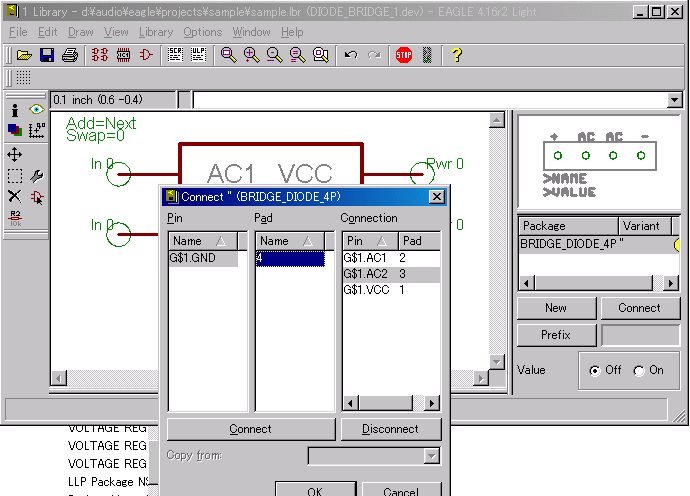The height and width of the screenshot is (496, 690).
Task: Click the Open file icon in toolbar
Action: pyautogui.click(x=24, y=56)
